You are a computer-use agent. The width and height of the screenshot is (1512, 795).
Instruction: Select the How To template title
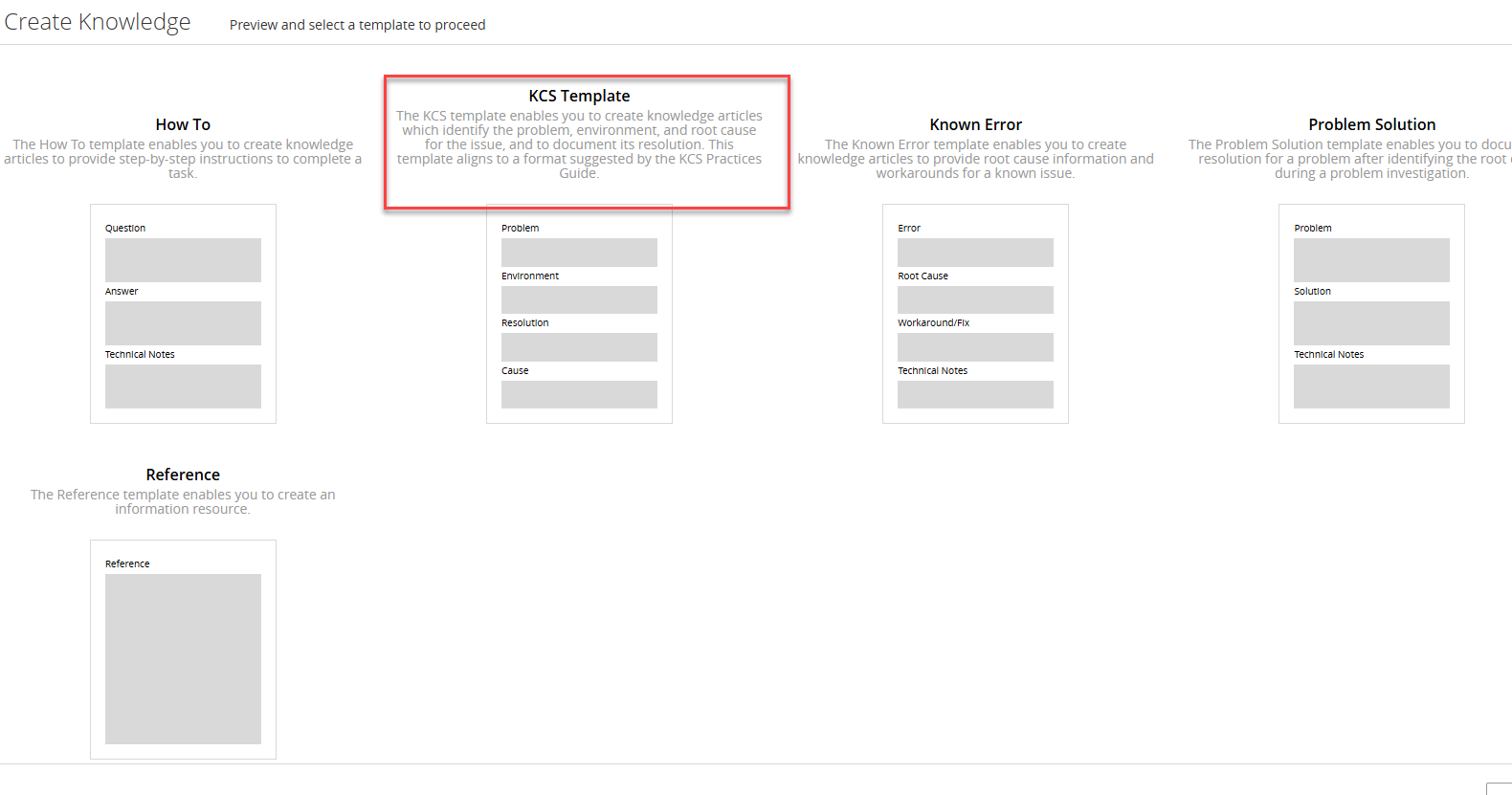pyautogui.click(x=183, y=124)
